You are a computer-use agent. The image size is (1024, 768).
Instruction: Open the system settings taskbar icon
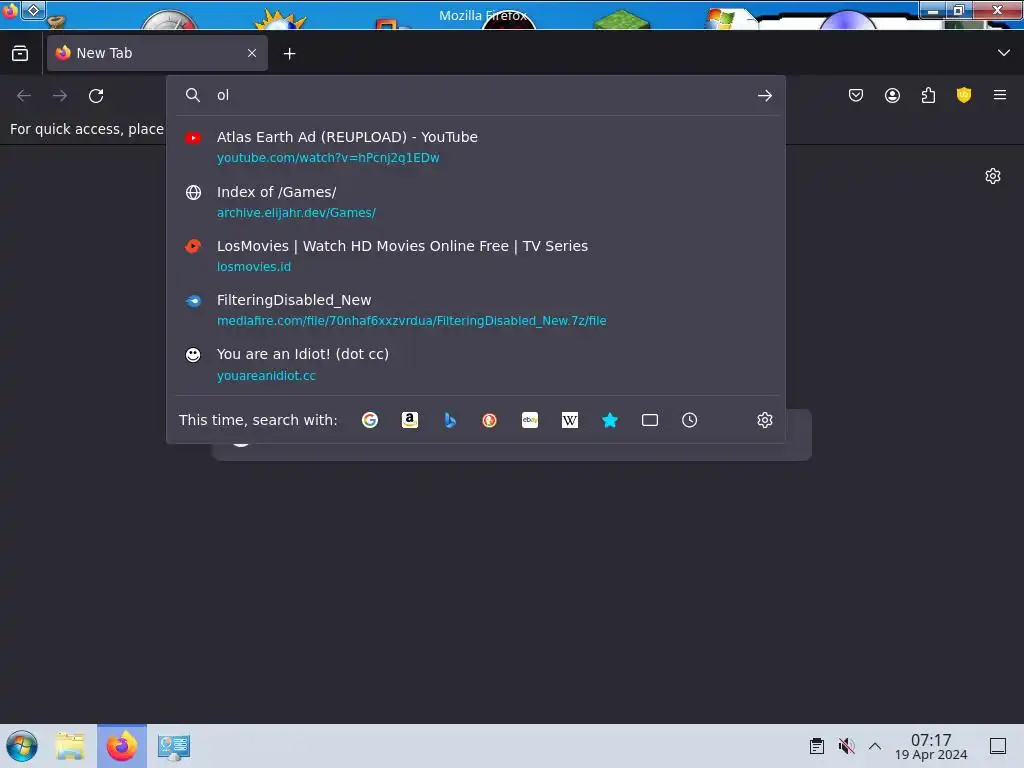click(174, 746)
